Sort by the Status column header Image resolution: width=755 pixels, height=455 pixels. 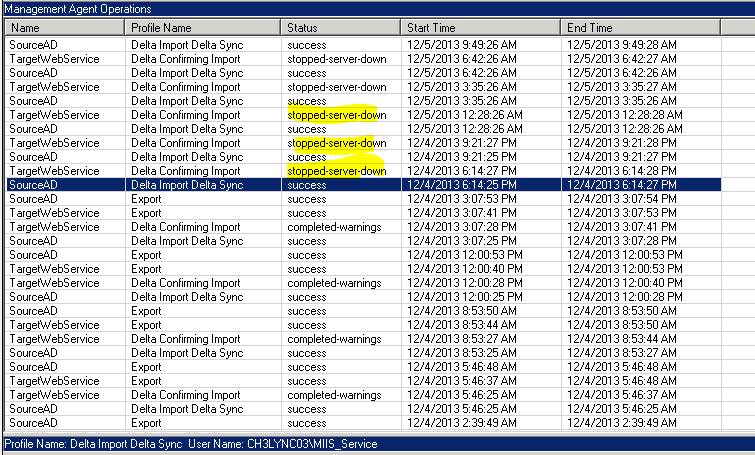340,28
